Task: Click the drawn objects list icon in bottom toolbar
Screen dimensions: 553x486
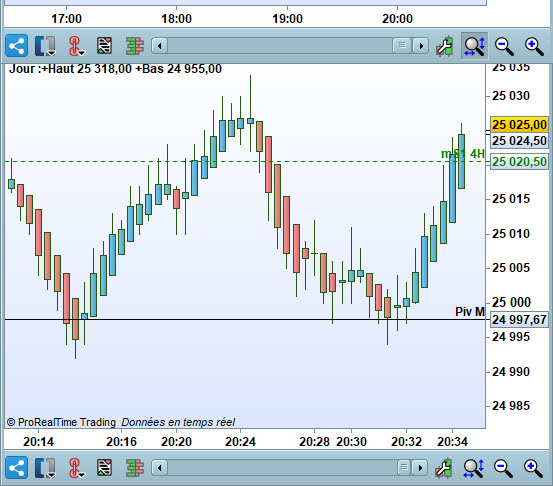Action: 105,468
